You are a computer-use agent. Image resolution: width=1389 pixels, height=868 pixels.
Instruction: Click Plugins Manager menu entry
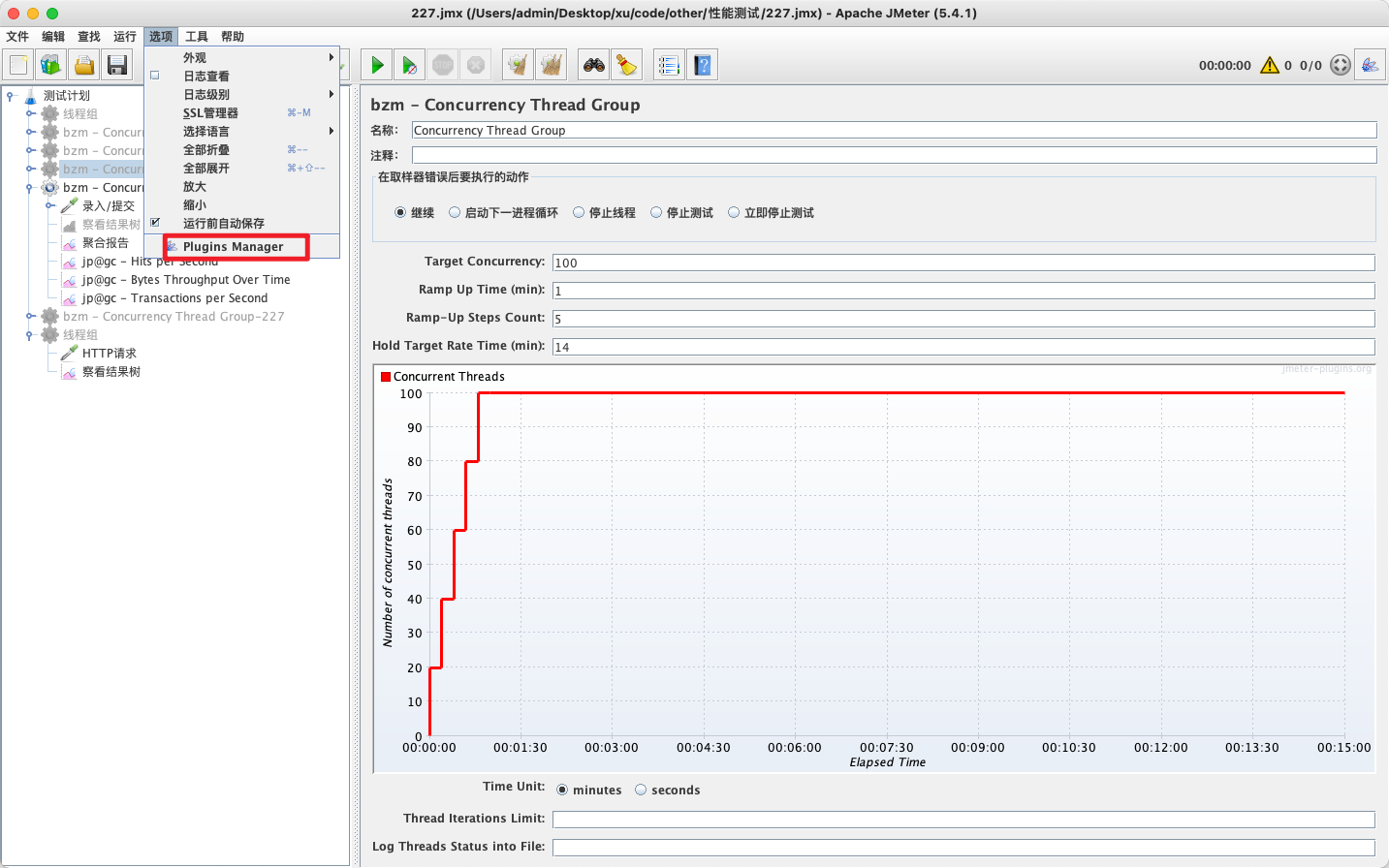(242, 247)
